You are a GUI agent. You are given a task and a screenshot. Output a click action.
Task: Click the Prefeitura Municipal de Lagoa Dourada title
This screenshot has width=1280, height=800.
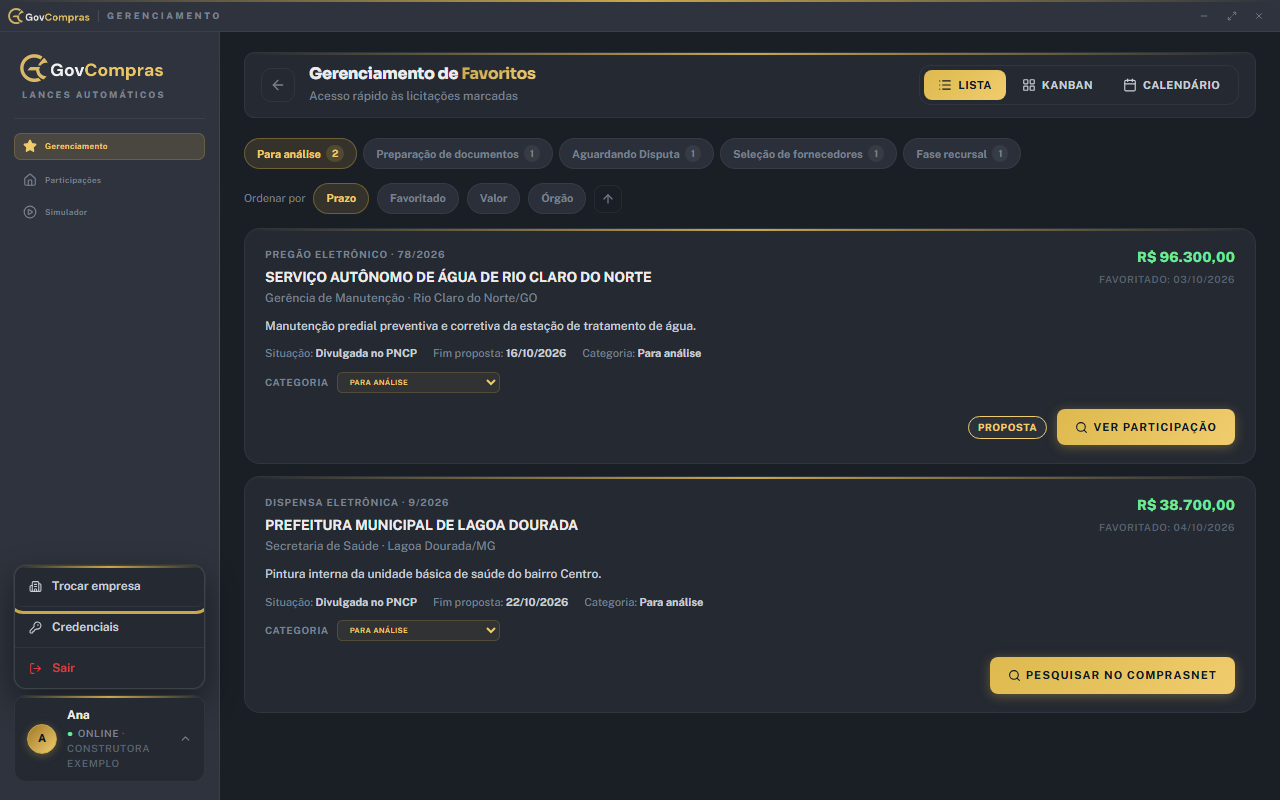tap(421, 525)
